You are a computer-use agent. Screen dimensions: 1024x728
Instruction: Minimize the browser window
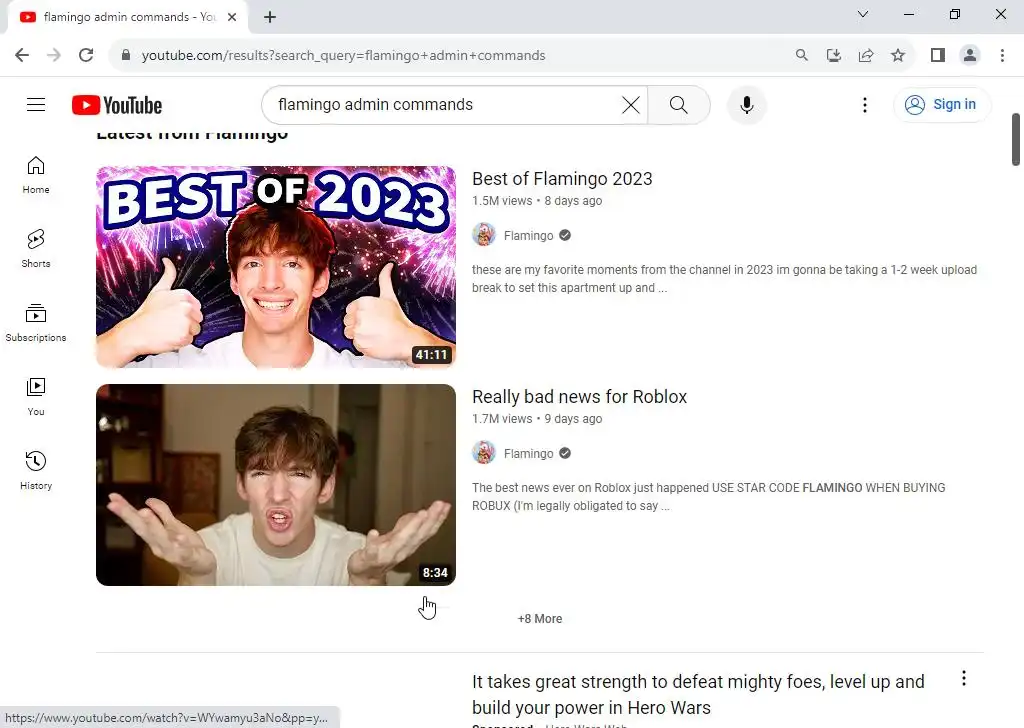point(908,14)
